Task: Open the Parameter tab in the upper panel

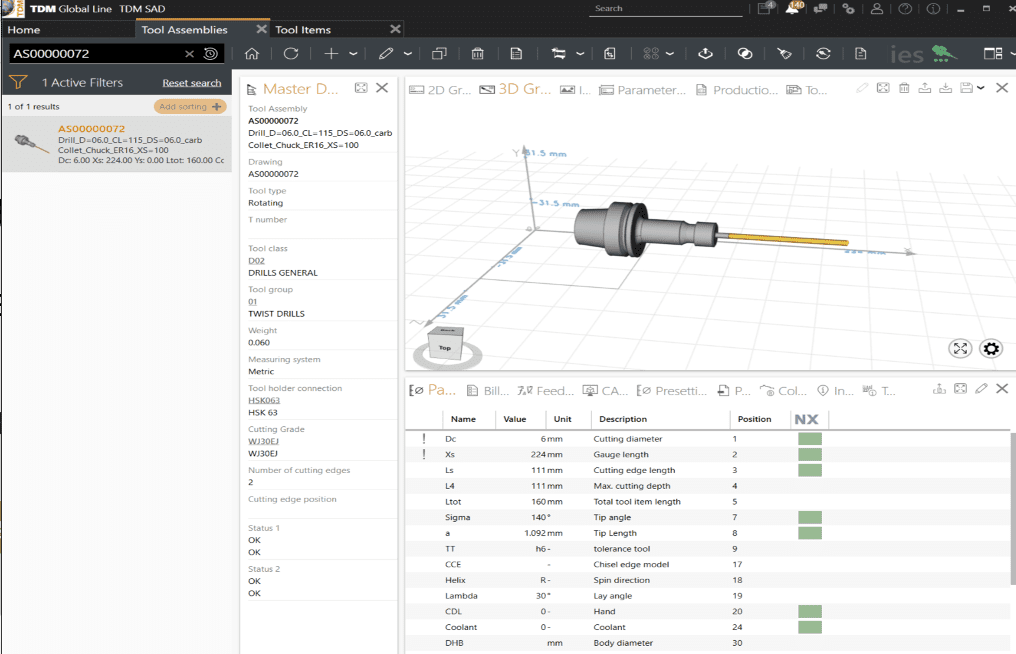Action: (643, 90)
